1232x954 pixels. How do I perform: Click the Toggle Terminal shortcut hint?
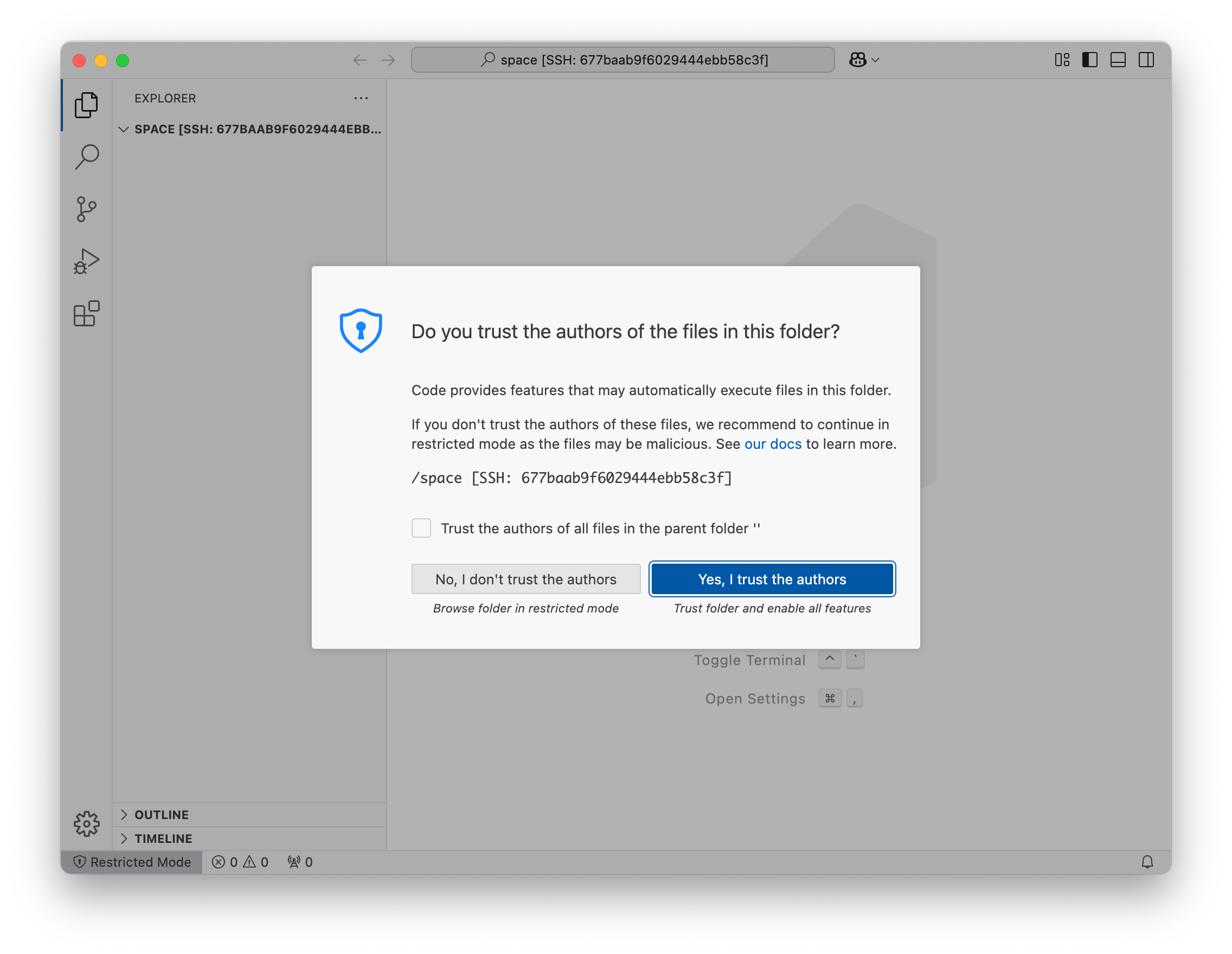[779, 660]
